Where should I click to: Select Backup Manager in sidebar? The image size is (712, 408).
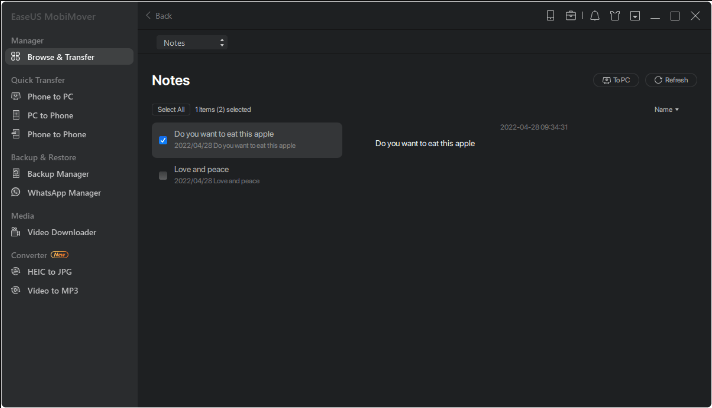coord(57,174)
